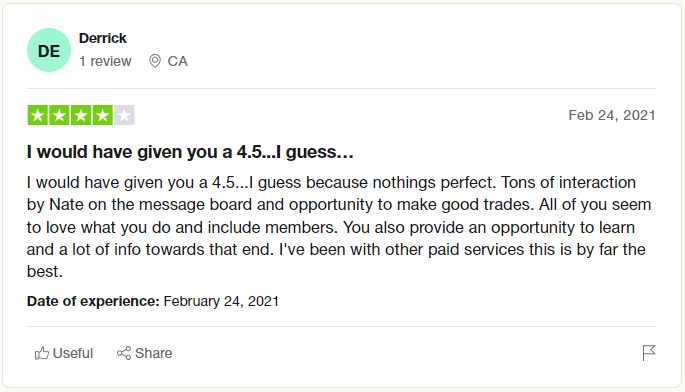Click the gray fifth star in the rating

pos(124,115)
